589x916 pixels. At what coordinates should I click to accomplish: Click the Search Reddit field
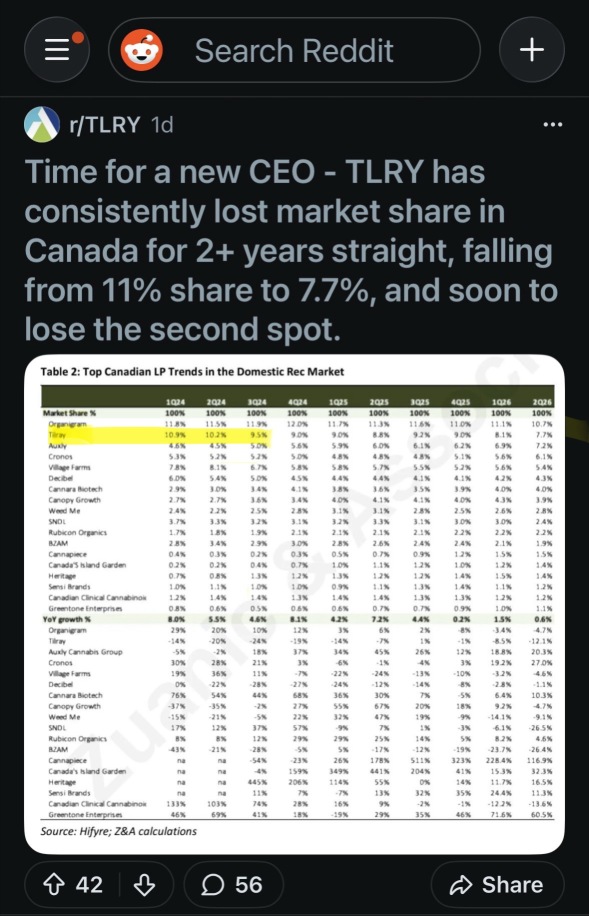click(x=294, y=50)
